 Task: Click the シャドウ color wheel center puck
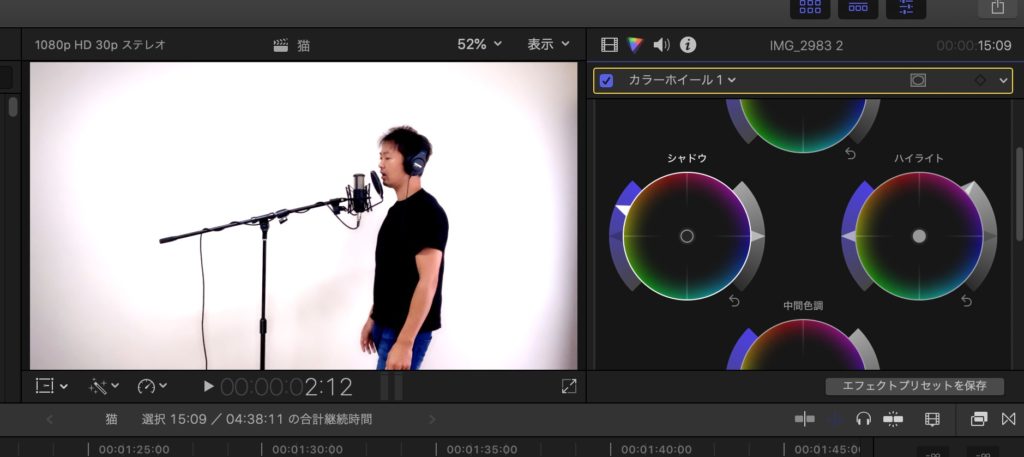686,236
